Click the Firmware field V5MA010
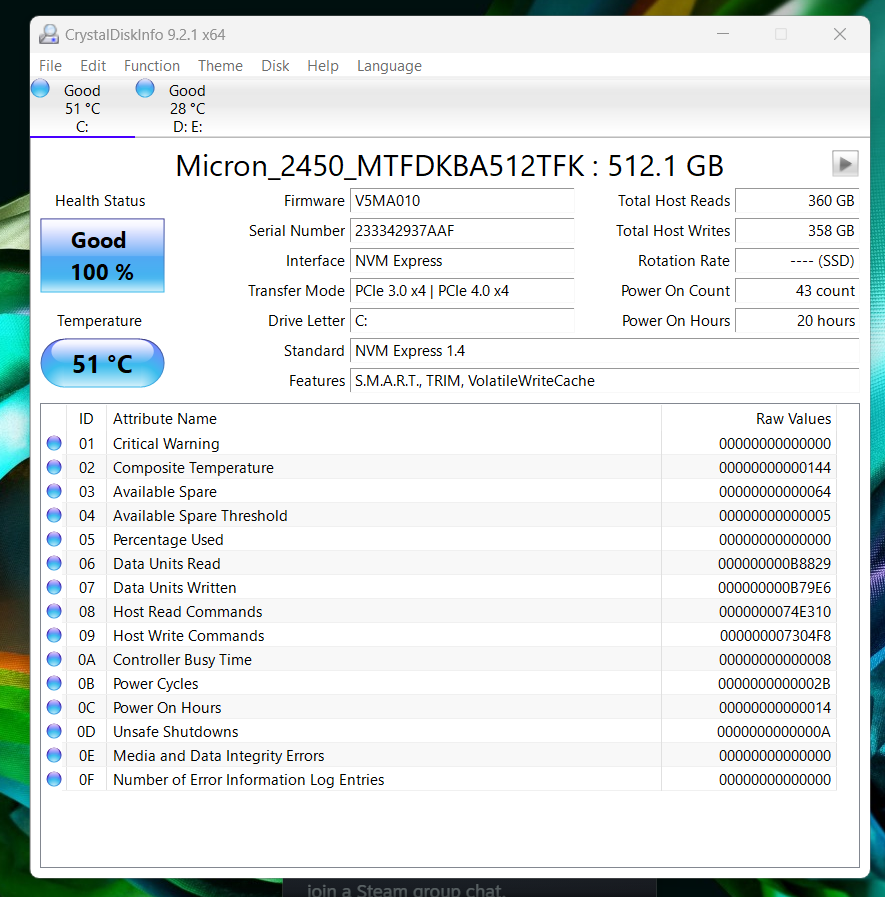The height and width of the screenshot is (897, 885). (462, 201)
